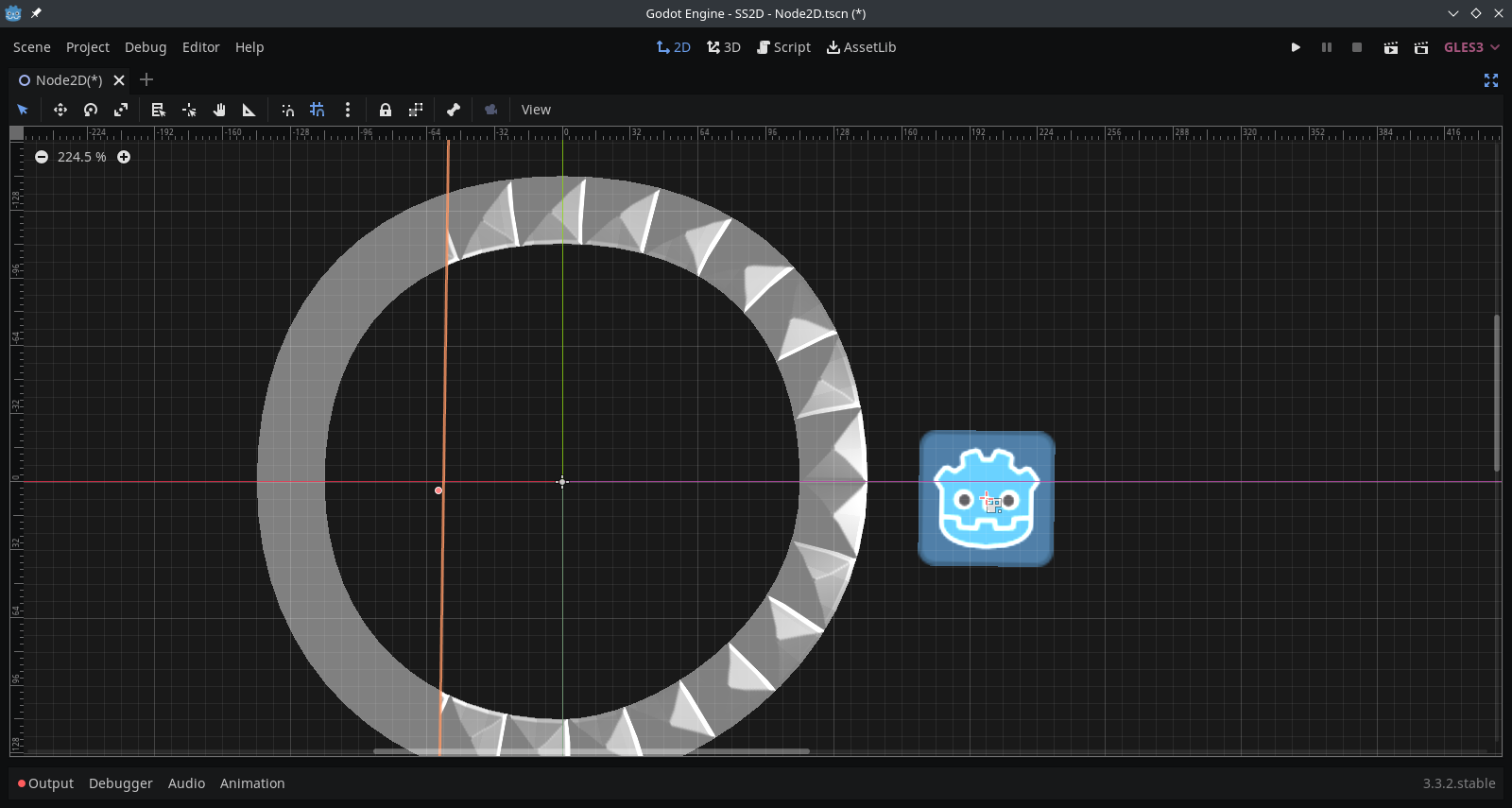
Task: Open the View dropdown in canvas toolbar
Action: click(536, 110)
